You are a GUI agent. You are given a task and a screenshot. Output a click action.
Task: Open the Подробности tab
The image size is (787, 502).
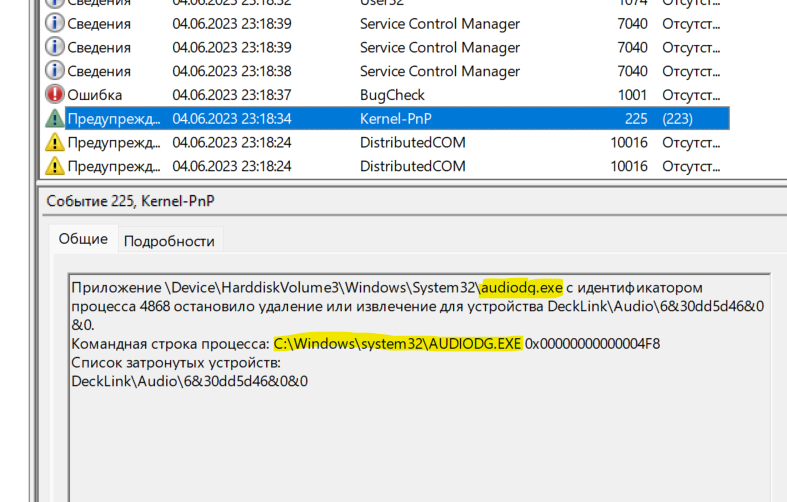[169, 241]
